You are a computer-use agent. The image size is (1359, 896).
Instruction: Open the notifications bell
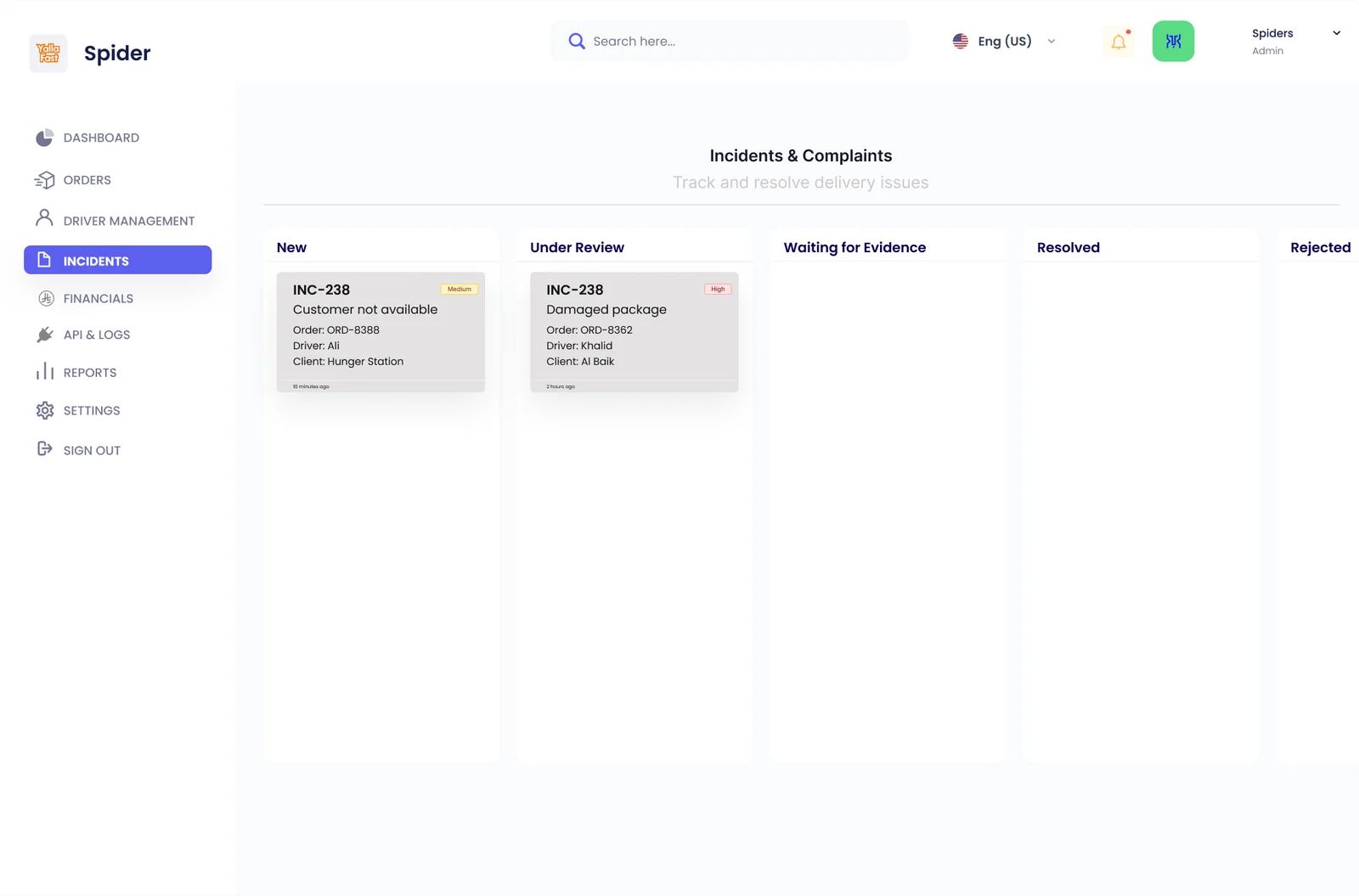[x=1119, y=42]
